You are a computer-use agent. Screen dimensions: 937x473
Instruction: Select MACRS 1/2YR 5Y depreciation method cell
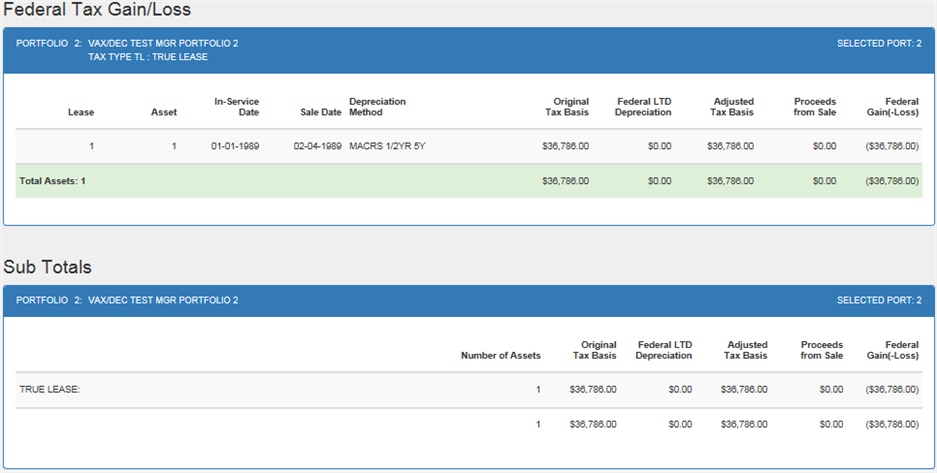tap(387, 146)
